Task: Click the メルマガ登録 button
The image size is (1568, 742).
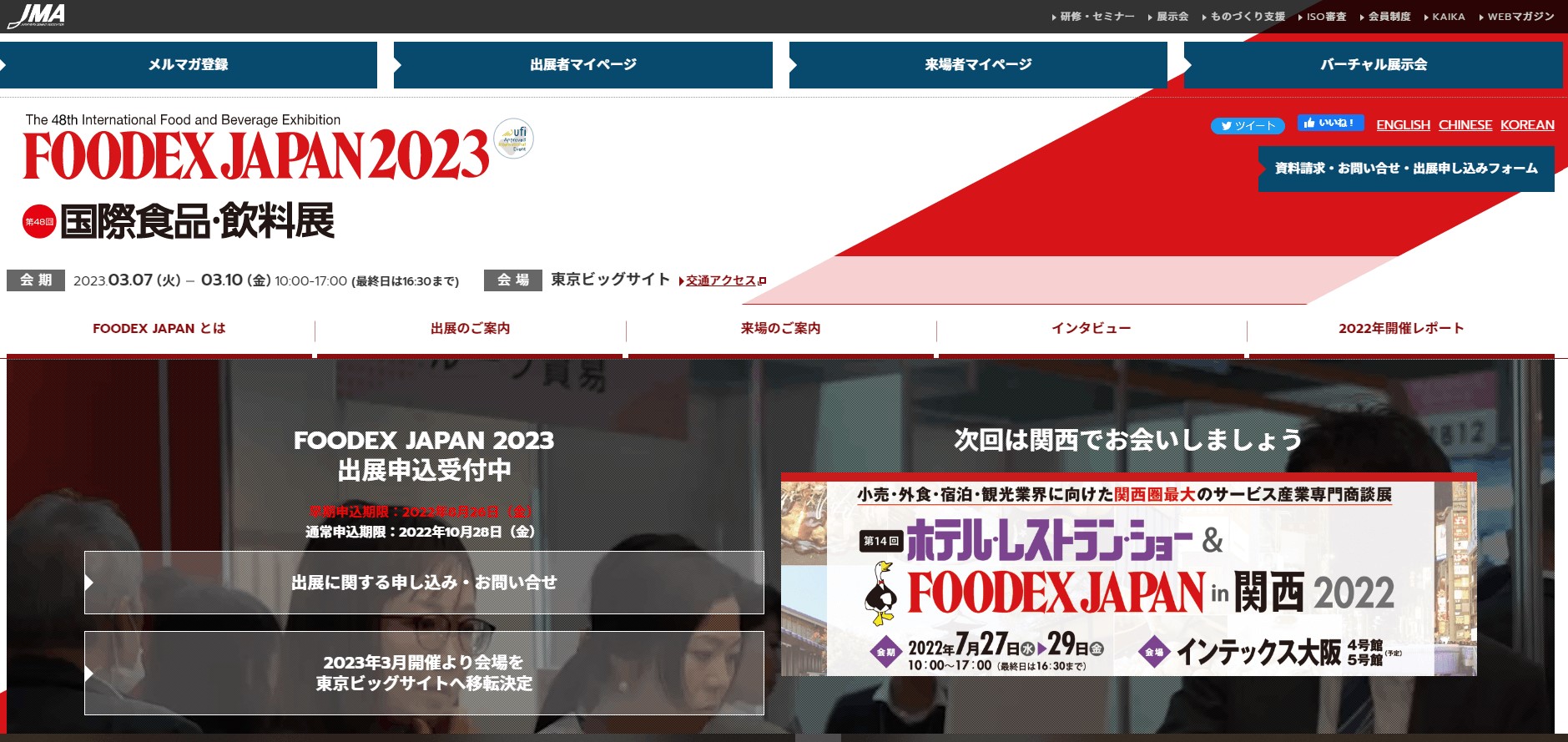Action: pyautogui.click(x=189, y=64)
